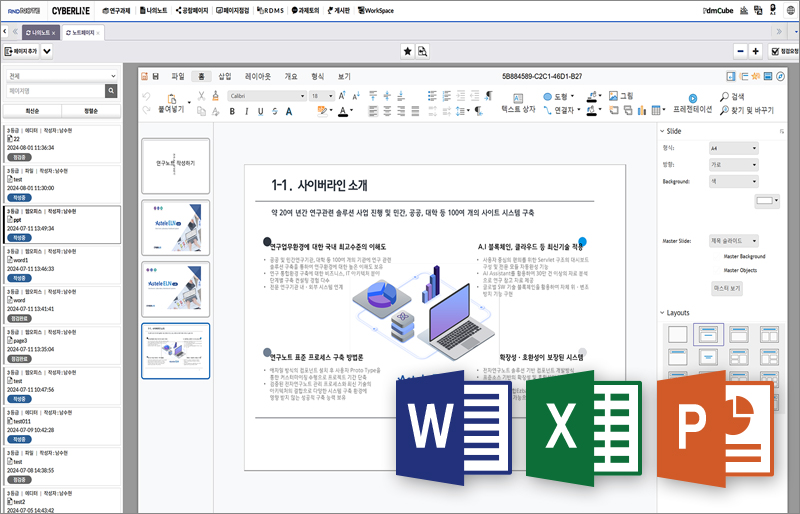Center align the text
Screen dimensions: 800x514
[387, 111]
